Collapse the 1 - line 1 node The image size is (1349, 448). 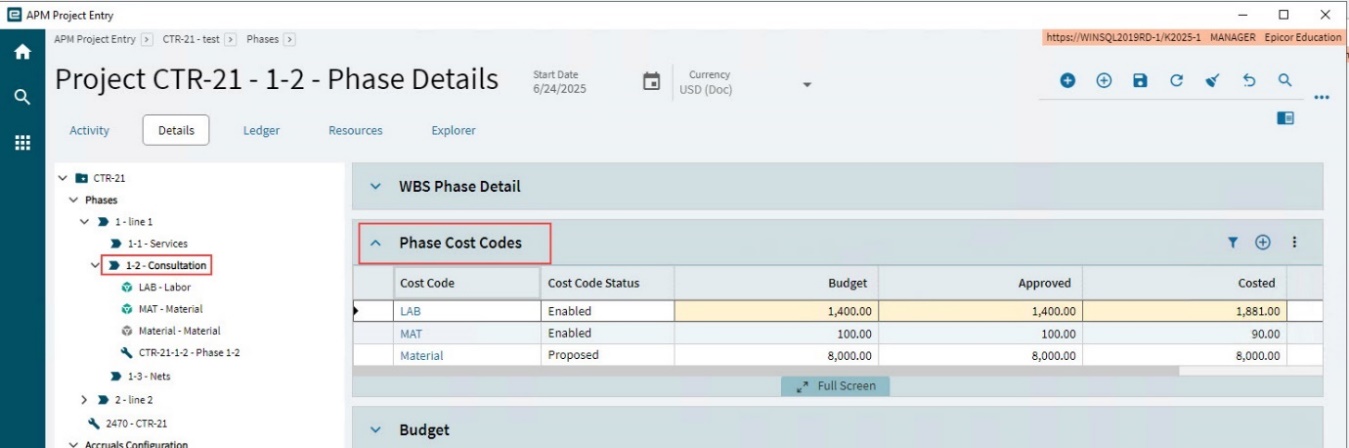click(85, 222)
